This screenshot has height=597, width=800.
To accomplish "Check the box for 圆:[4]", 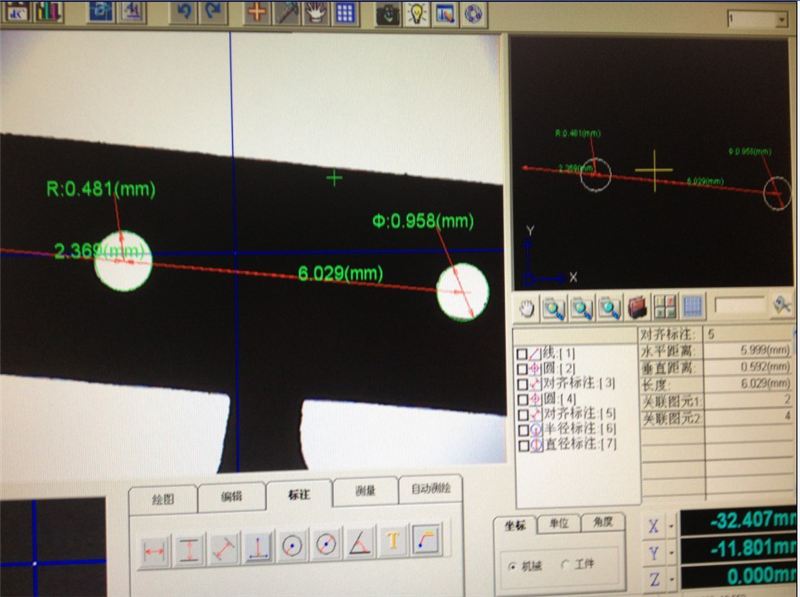I will point(523,399).
